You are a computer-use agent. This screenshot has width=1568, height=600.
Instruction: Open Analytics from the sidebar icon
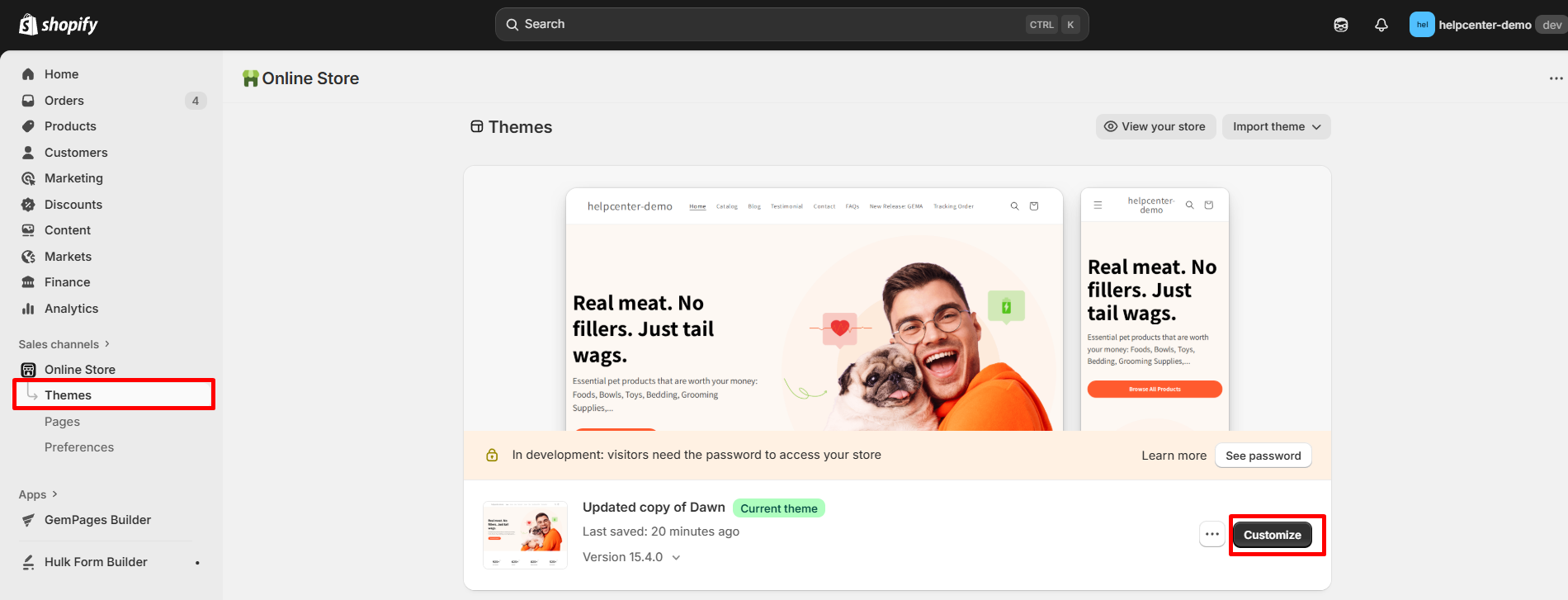(x=28, y=309)
